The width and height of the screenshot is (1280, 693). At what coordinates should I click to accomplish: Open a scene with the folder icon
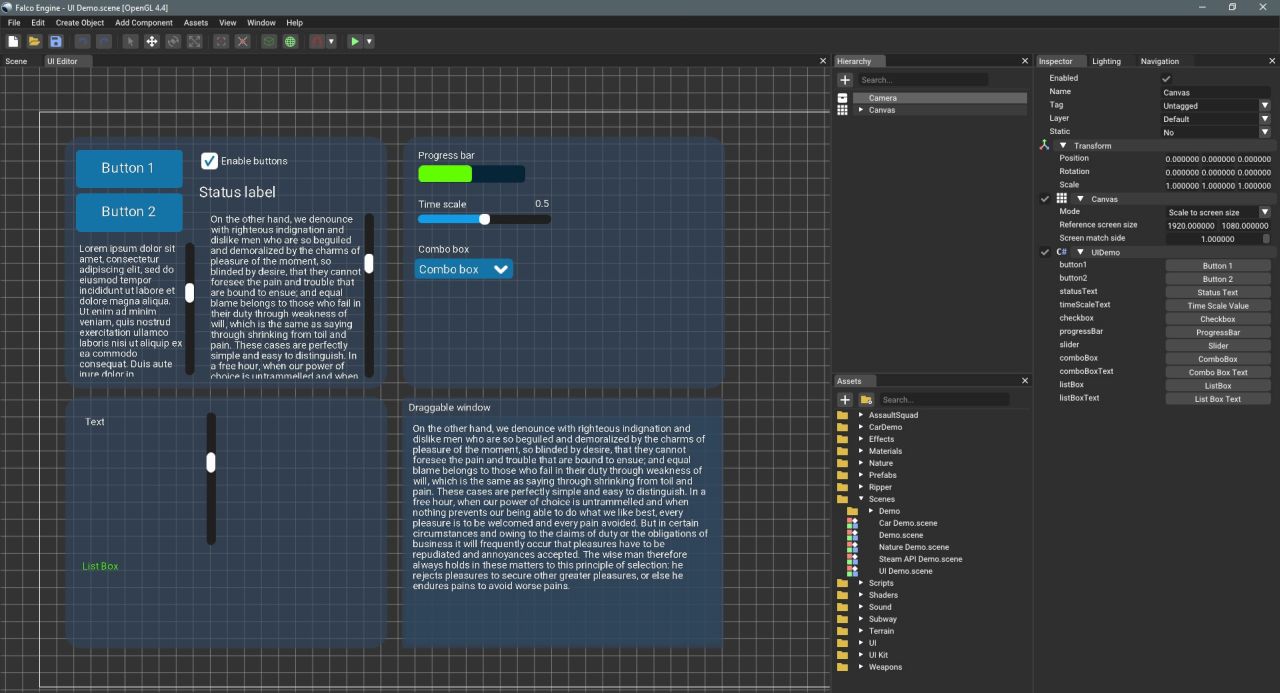(34, 41)
